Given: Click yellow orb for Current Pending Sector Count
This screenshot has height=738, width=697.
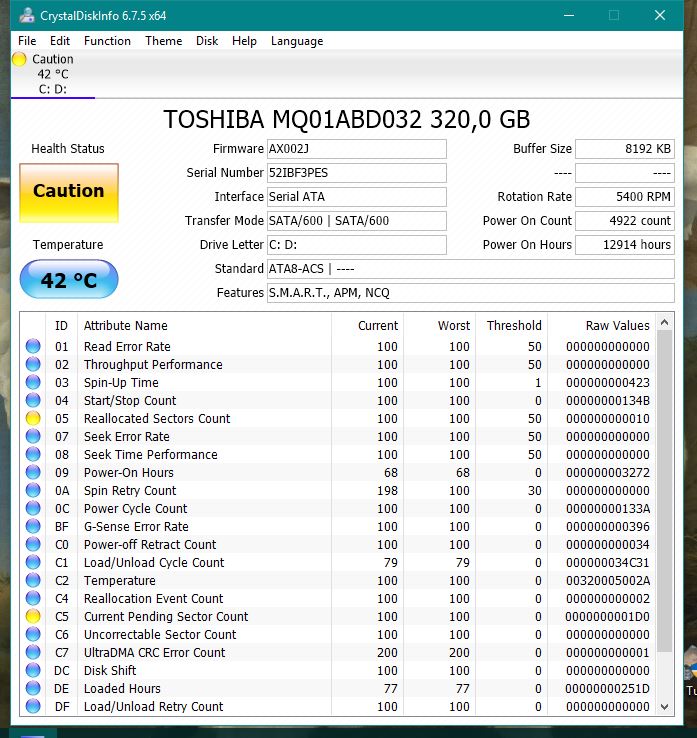Looking at the screenshot, I should pyautogui.click(x=33, y=617).
